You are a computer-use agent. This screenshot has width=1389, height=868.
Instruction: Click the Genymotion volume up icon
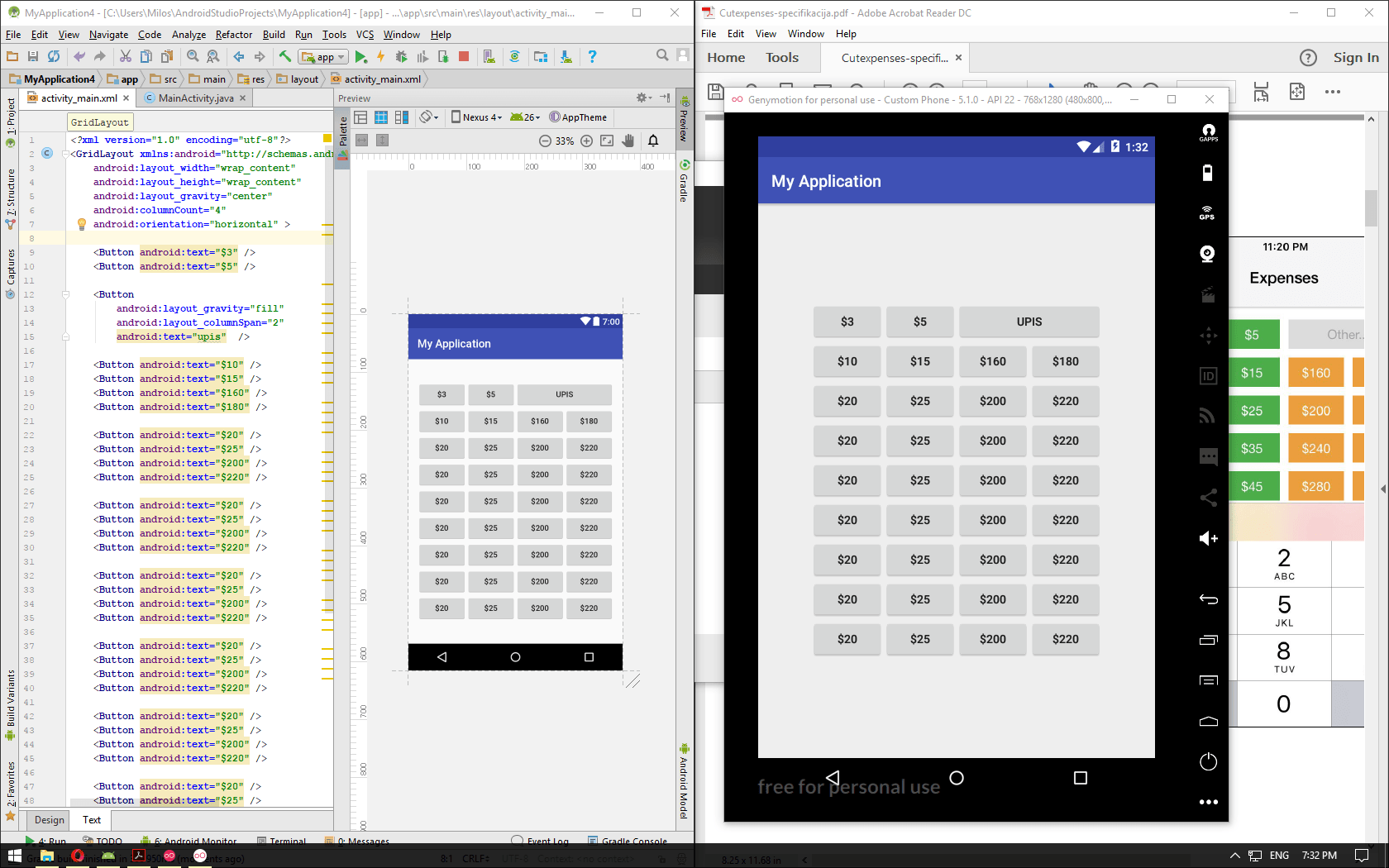[x=1207, y=539]
